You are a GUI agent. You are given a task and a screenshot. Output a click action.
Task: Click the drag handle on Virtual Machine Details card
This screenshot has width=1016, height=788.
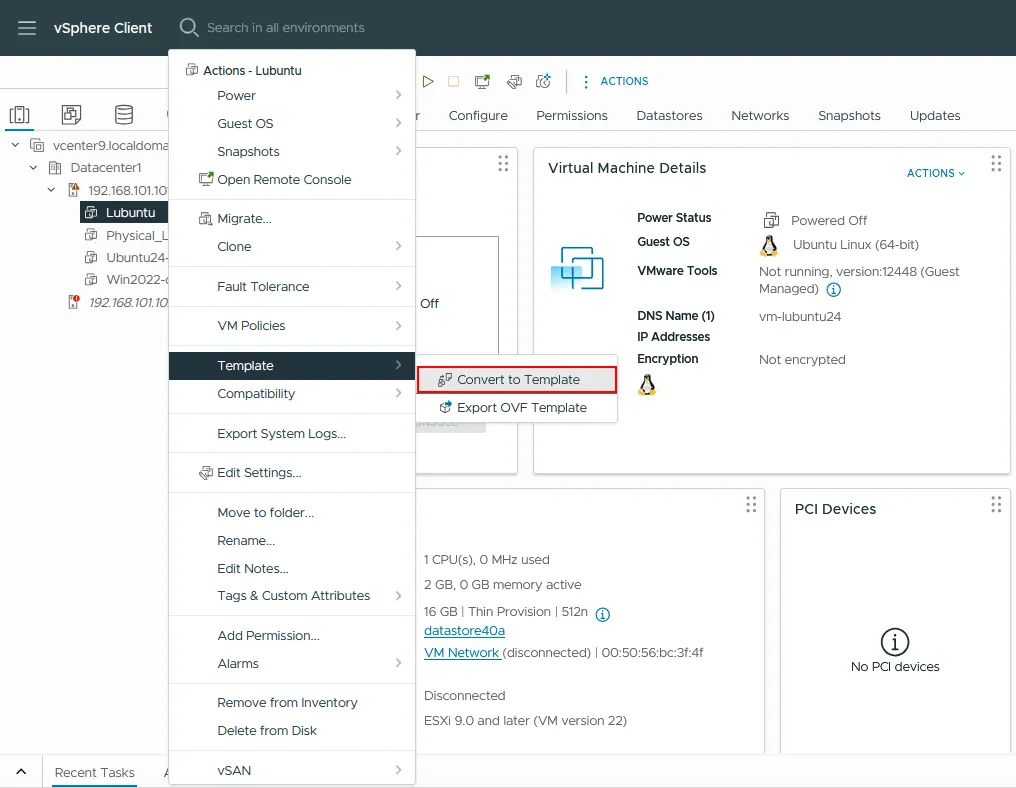[996, 163]
